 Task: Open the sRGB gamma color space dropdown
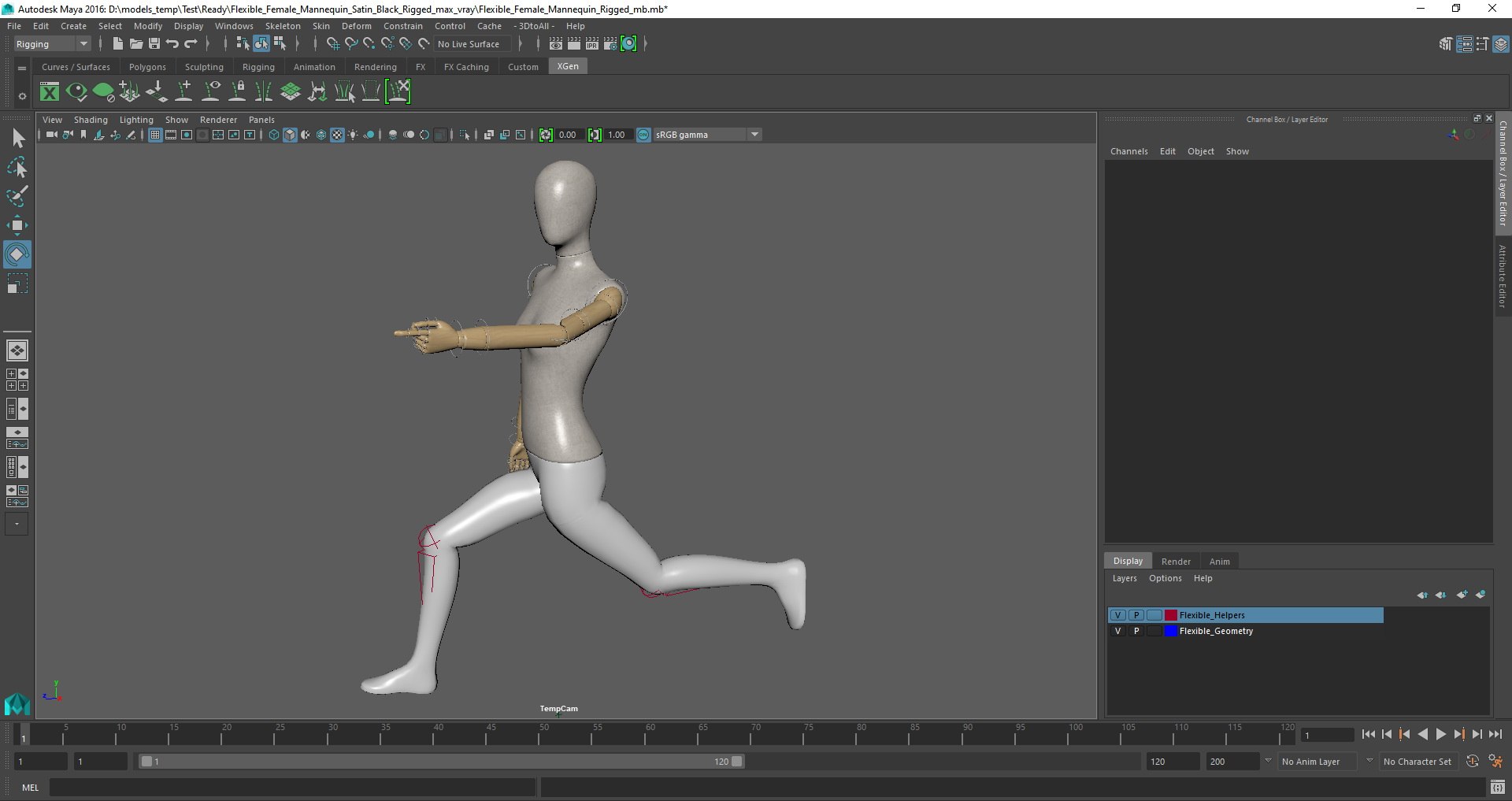[x=707, y=135]
